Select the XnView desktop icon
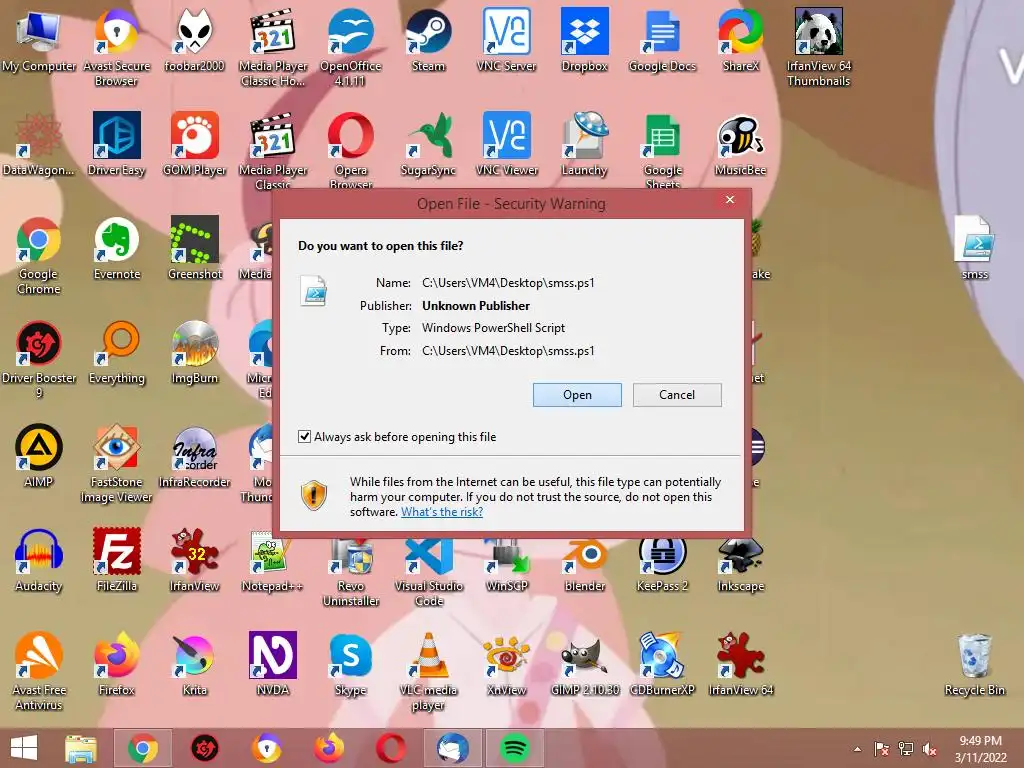 [506, 664]
